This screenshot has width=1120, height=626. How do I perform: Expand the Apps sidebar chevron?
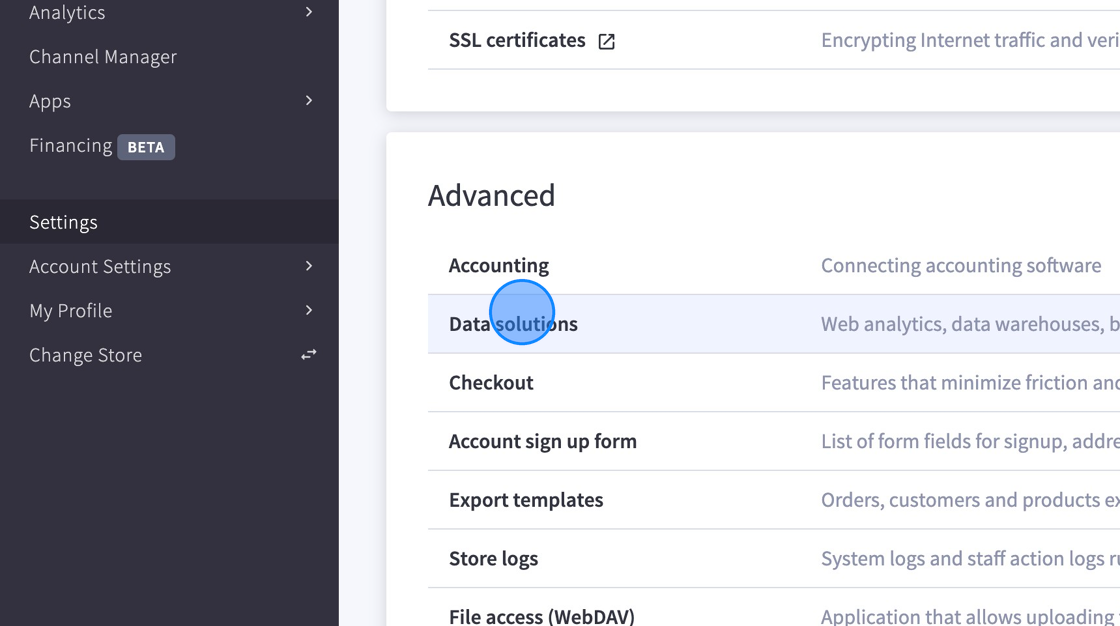(x=309, y=101)
